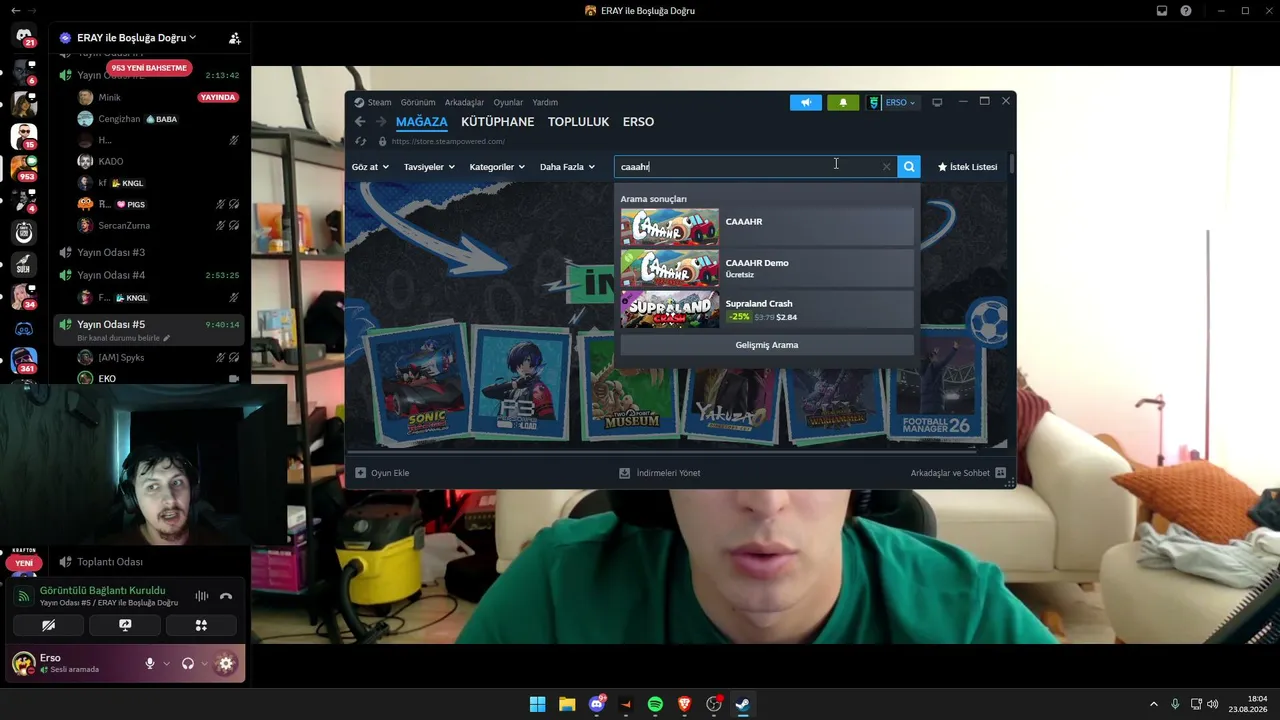
Task: Open Spotify from the taskbar
Action: [655, 704]
